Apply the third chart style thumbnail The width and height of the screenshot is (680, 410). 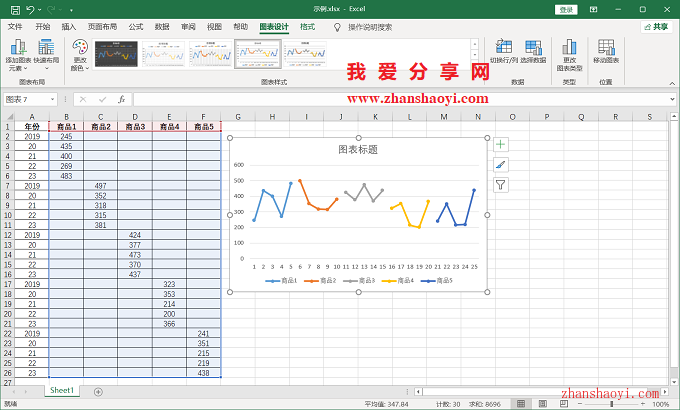[x=211, y=54]
